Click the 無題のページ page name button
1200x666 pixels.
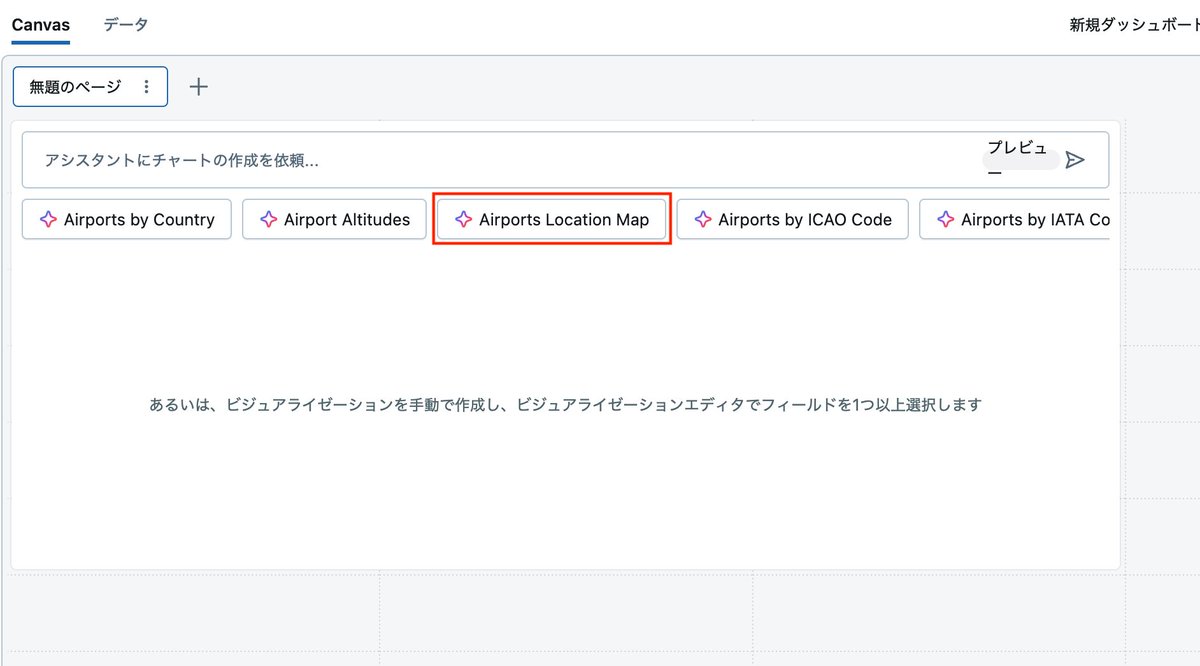click(75, 86)
